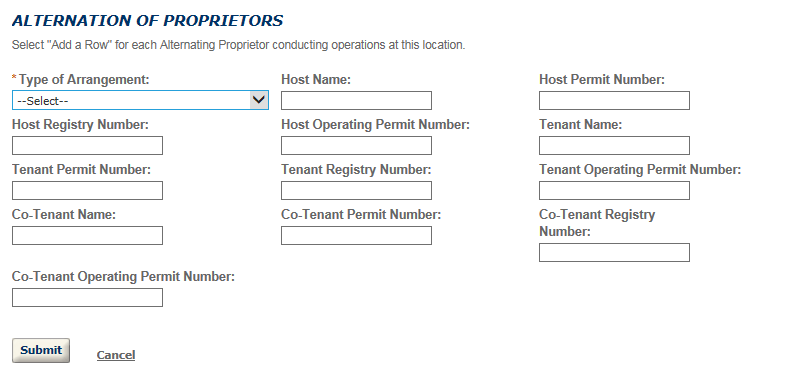The width and height of the screenshot is (812, 370).
Task: Select the Host Registry Number field
Action: tap(88, 146)
